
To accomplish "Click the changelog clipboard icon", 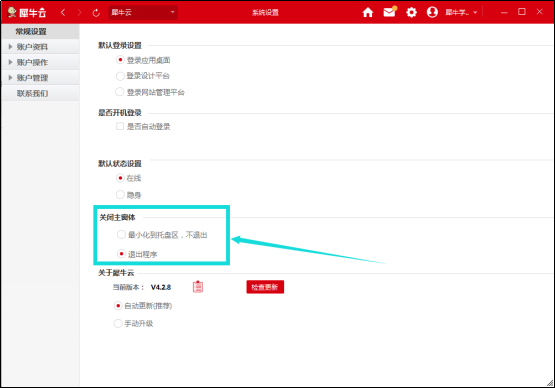I will tap(198, 287).
